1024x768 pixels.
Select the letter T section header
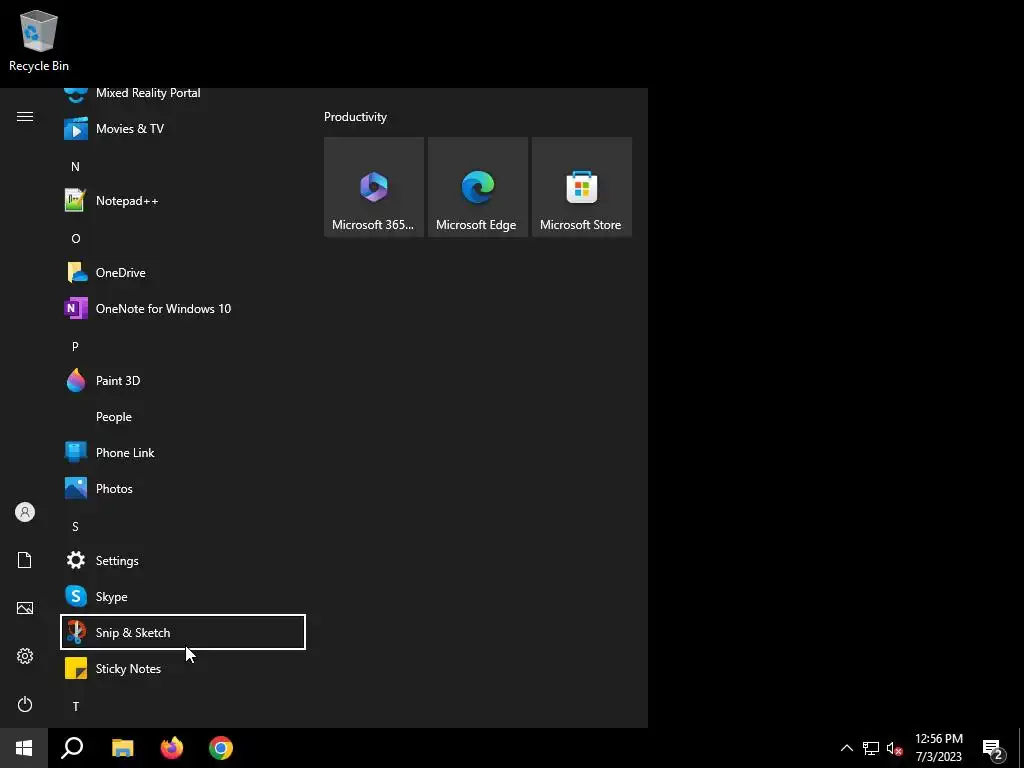[76, 706]
